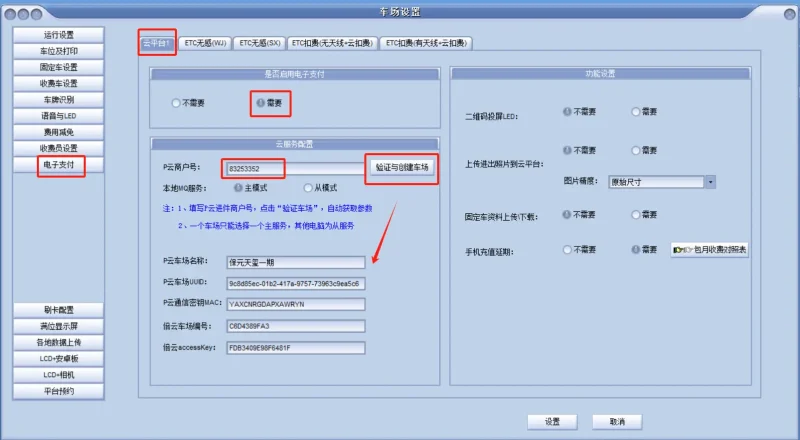Open the LCD+相机 sidebar item
Viewport: 800px width, 440px height.
tap(58, 374)
